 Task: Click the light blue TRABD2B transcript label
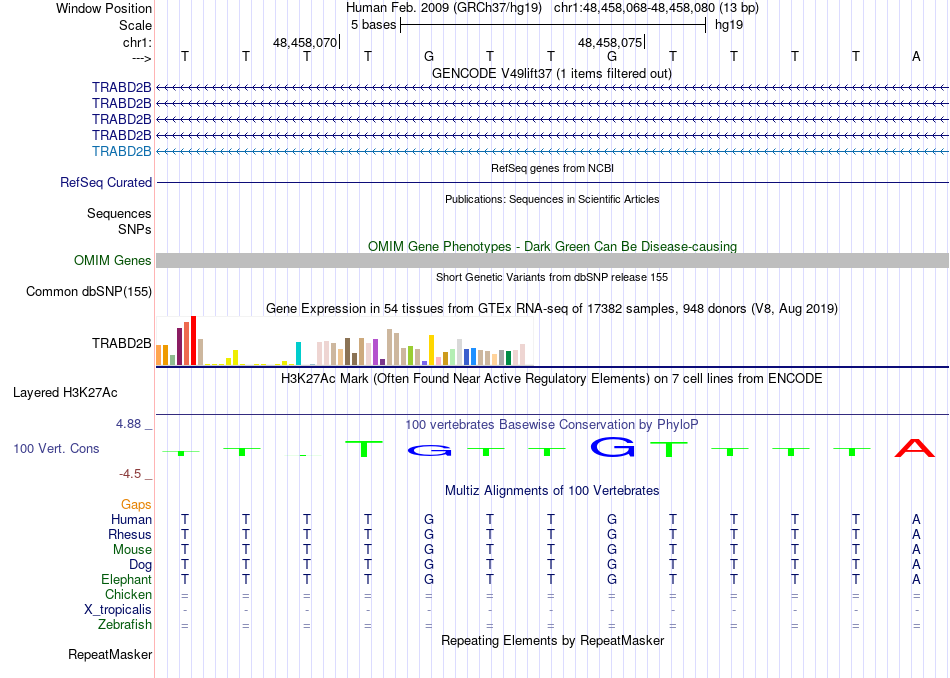[x=121, y=151]
